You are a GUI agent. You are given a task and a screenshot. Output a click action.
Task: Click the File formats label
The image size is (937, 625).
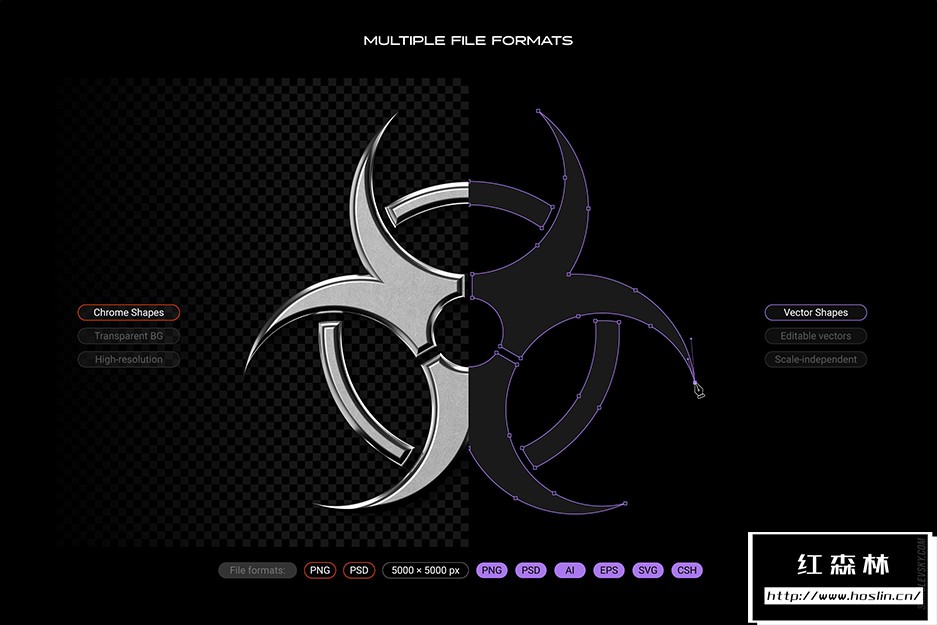tap(258, 570)
